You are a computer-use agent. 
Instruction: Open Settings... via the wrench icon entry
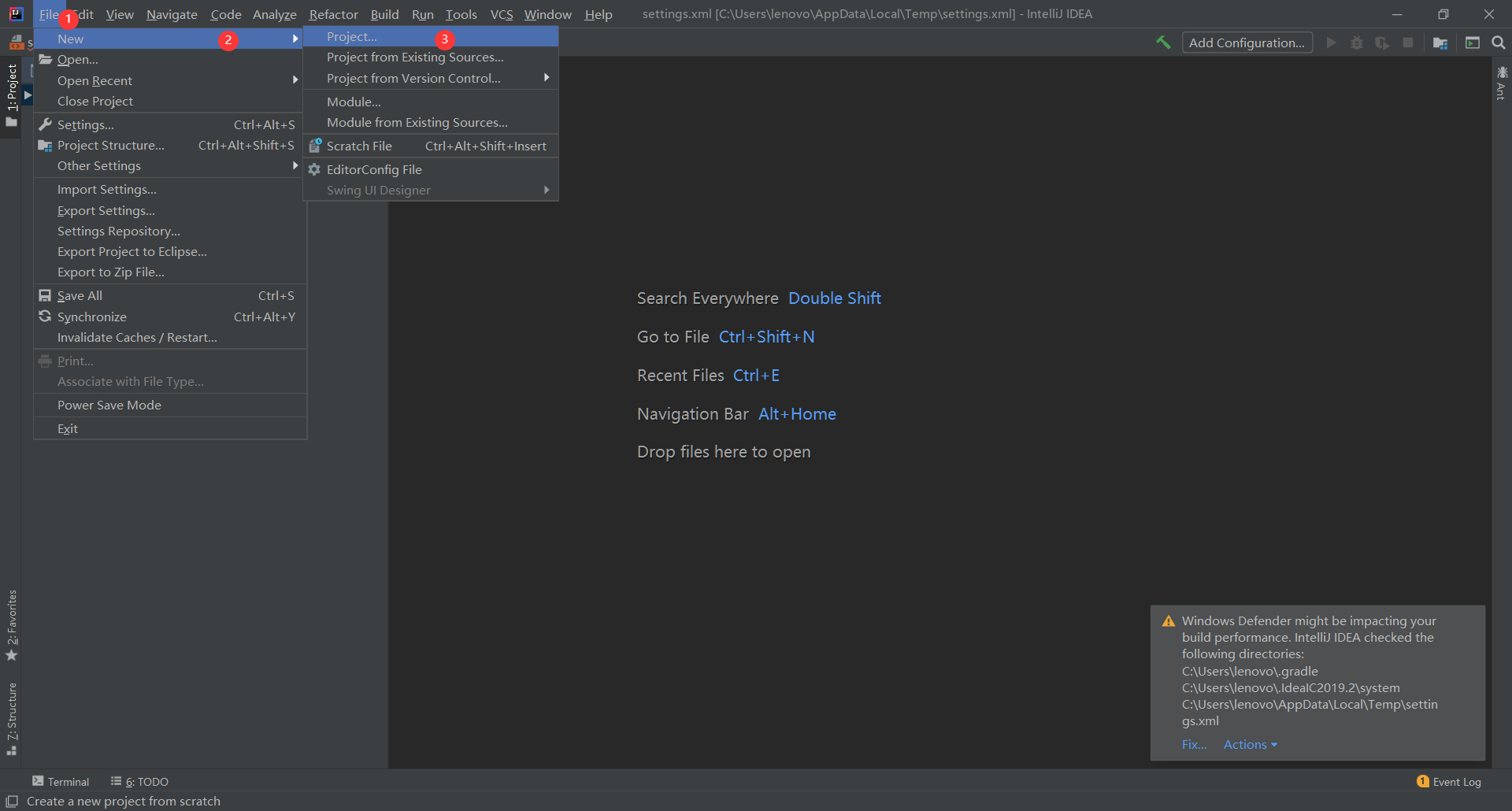tap(169, 124)
